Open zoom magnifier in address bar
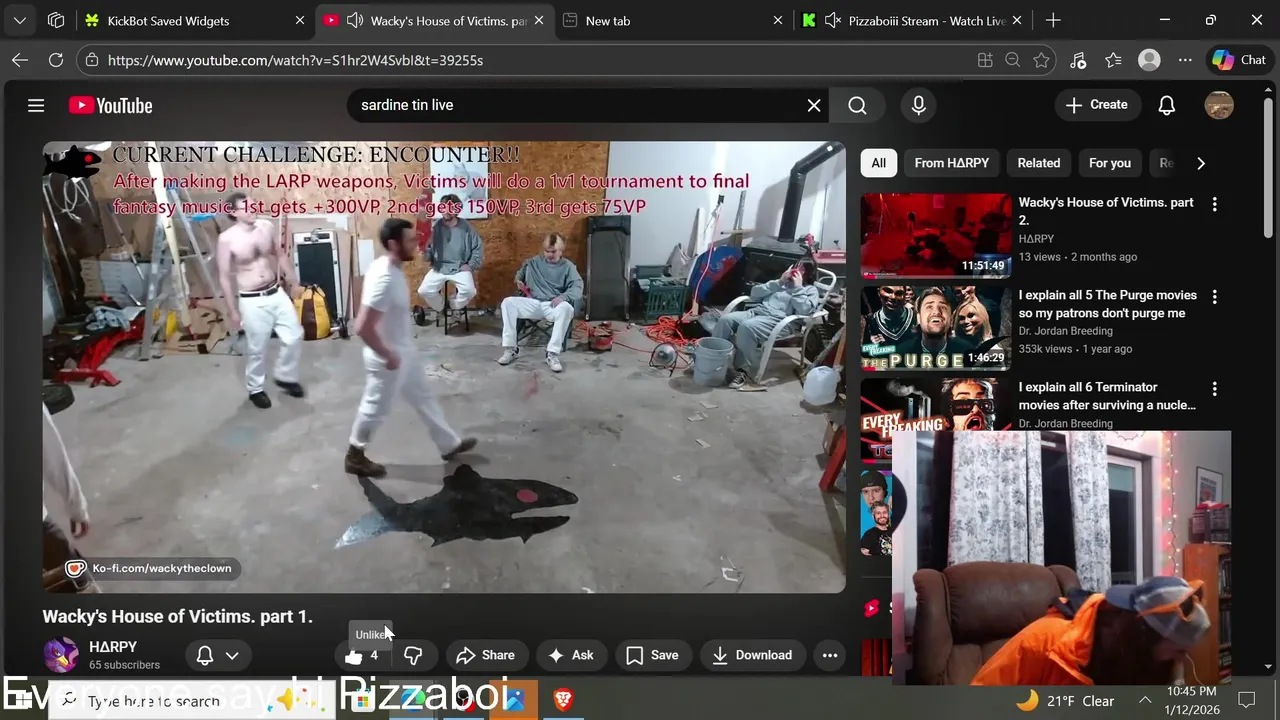The width and height of the screenshot is (1280, 720). [x=1013, y=60]
